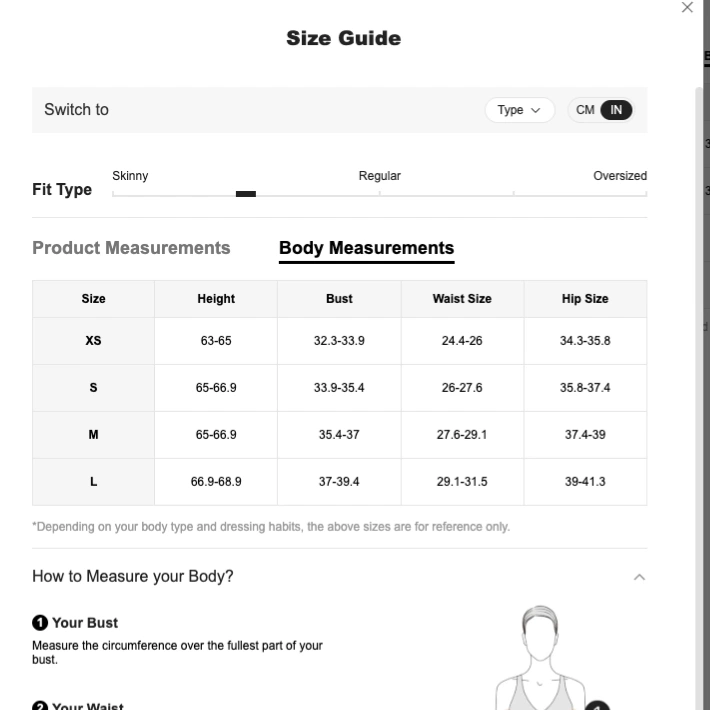Viewport: 710px width, 710px height.
Task: Close the Size Guide dialog
Action: (687, 7)
